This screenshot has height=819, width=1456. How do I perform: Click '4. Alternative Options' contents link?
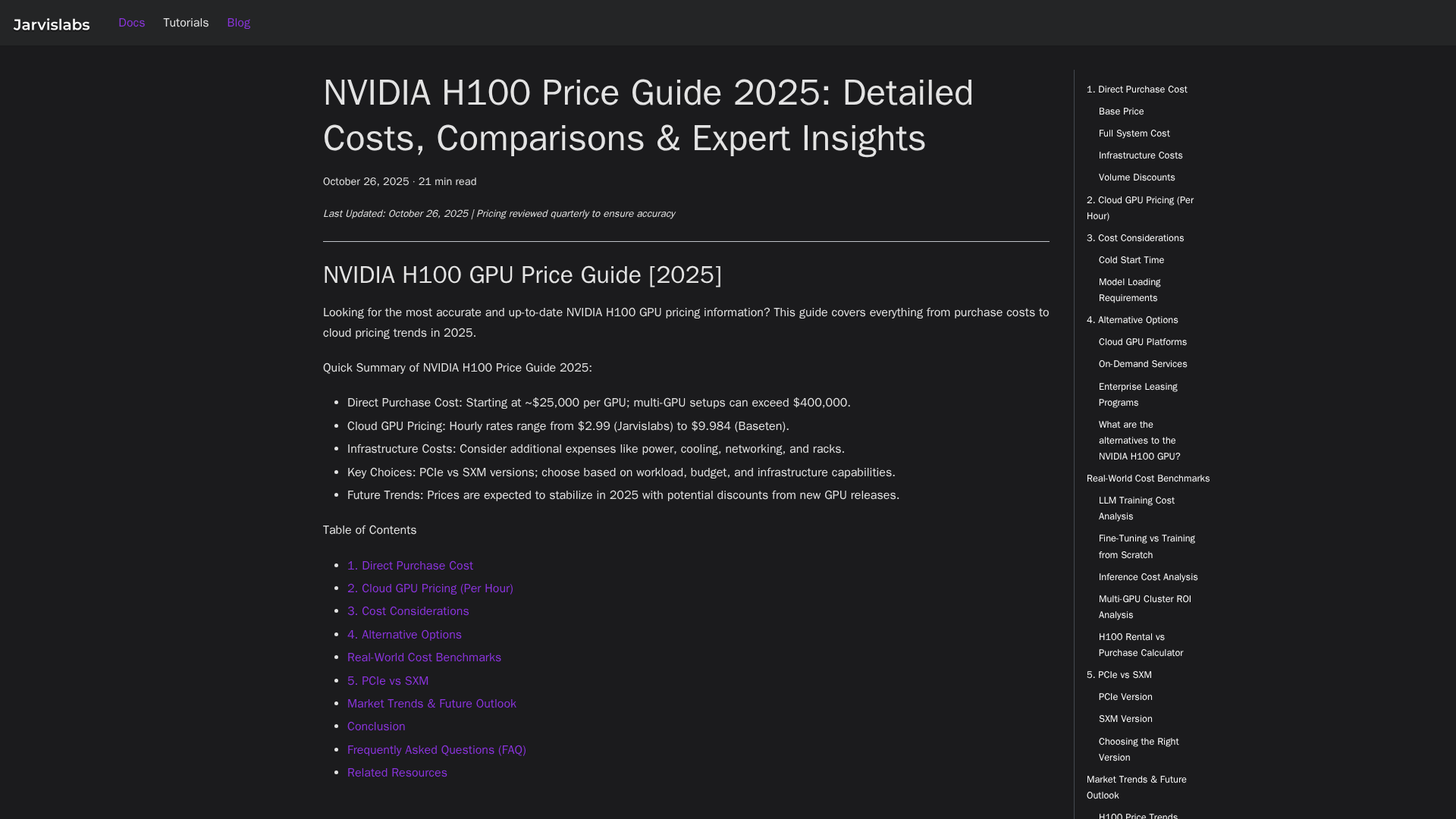coord(404,635)
